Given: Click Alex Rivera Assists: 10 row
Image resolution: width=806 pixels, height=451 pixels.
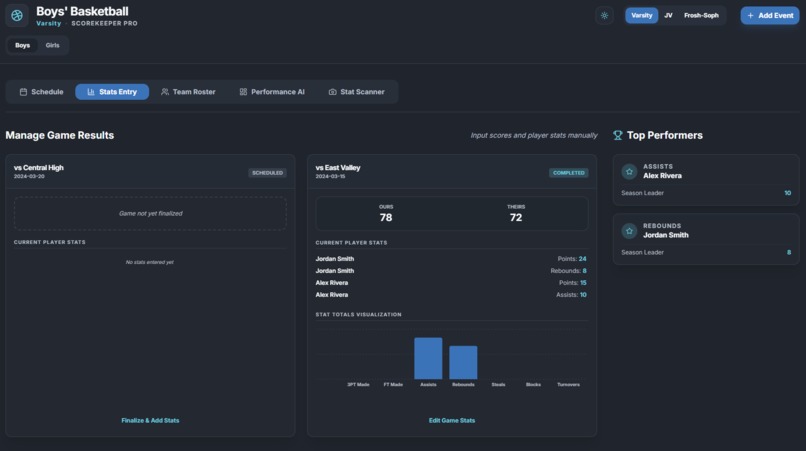Looking at the screenshot, I should coord(451,295).
